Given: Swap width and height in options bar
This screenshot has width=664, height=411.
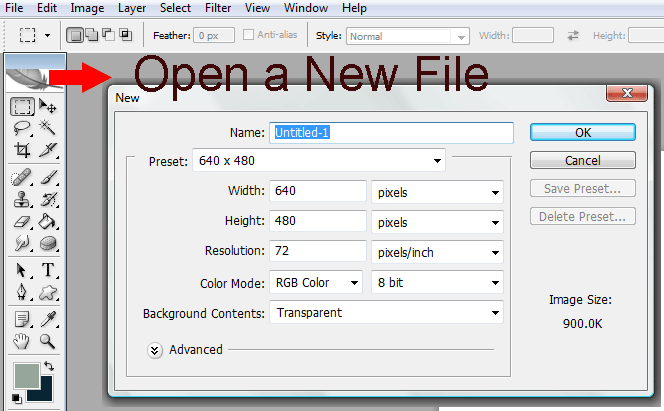Looking at the screenshot, I should point(573,36).
